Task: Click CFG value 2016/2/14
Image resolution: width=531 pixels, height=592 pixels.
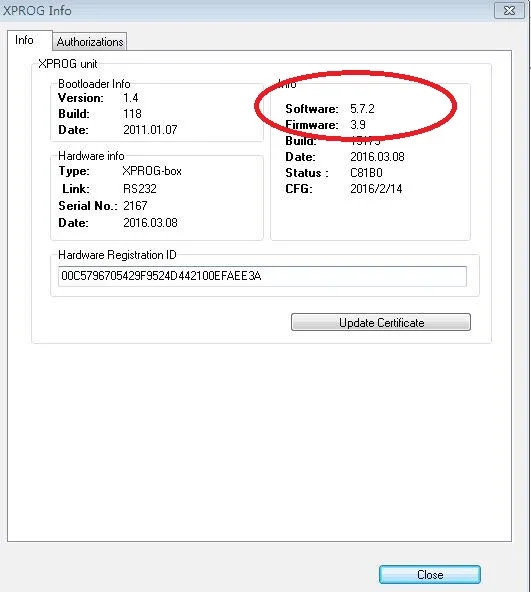Action: coord(376,188)
